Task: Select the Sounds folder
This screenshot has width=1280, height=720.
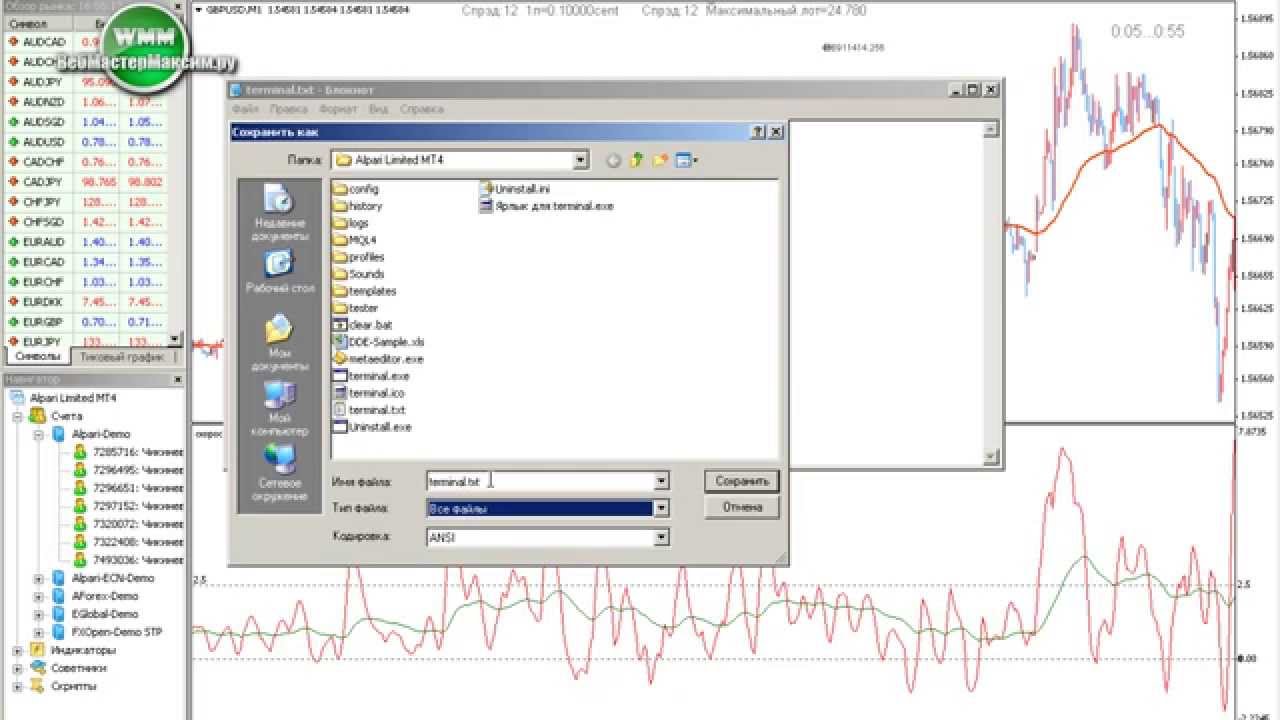Action: [358, 274]
